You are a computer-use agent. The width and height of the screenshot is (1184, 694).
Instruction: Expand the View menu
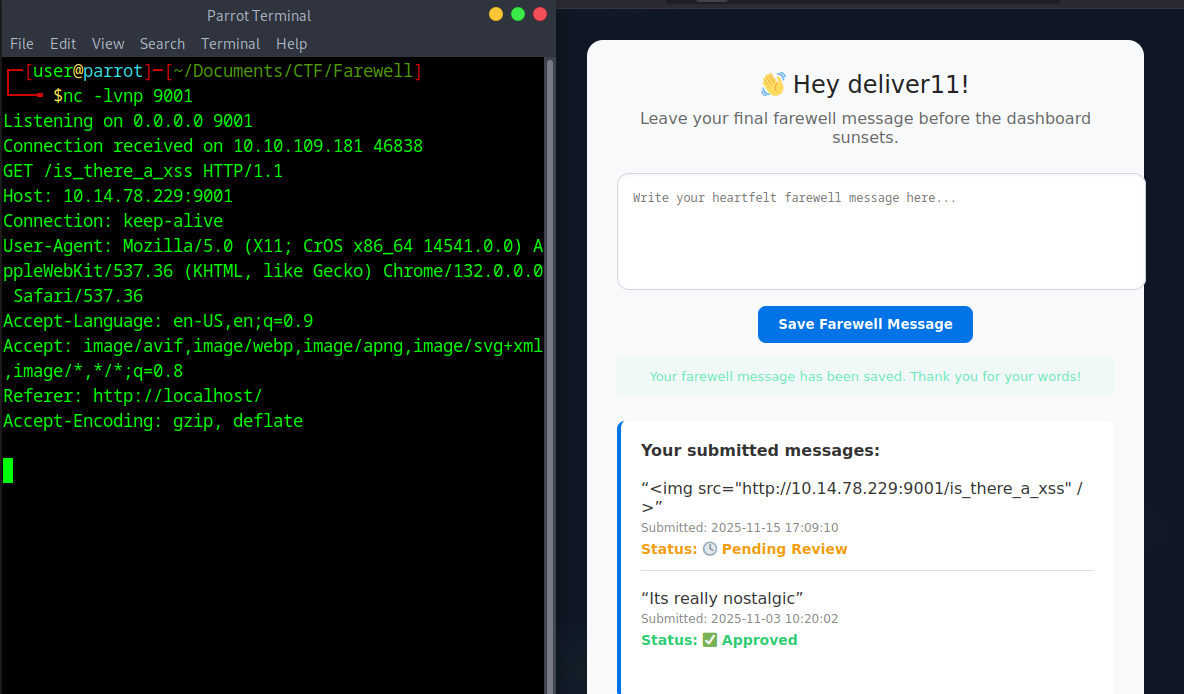pyautogui.click(x=108, y=44)
